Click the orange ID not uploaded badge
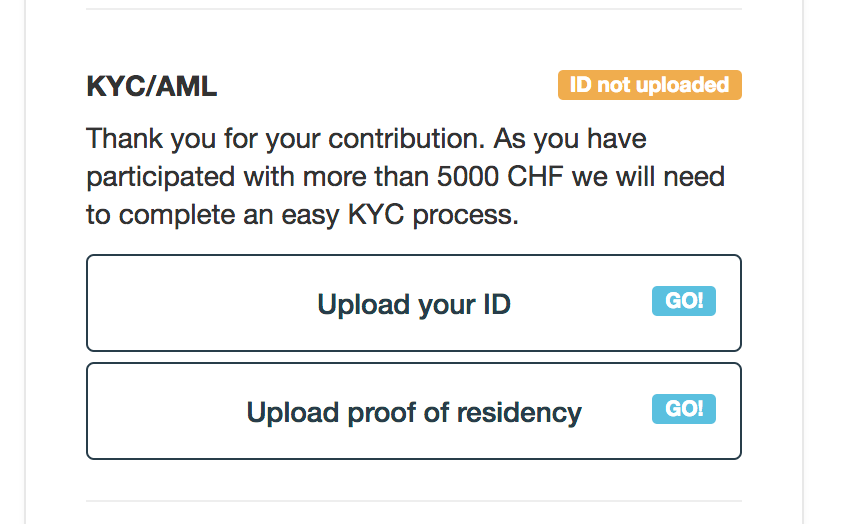Screen dimensions: 854x524 pos(649,86)
